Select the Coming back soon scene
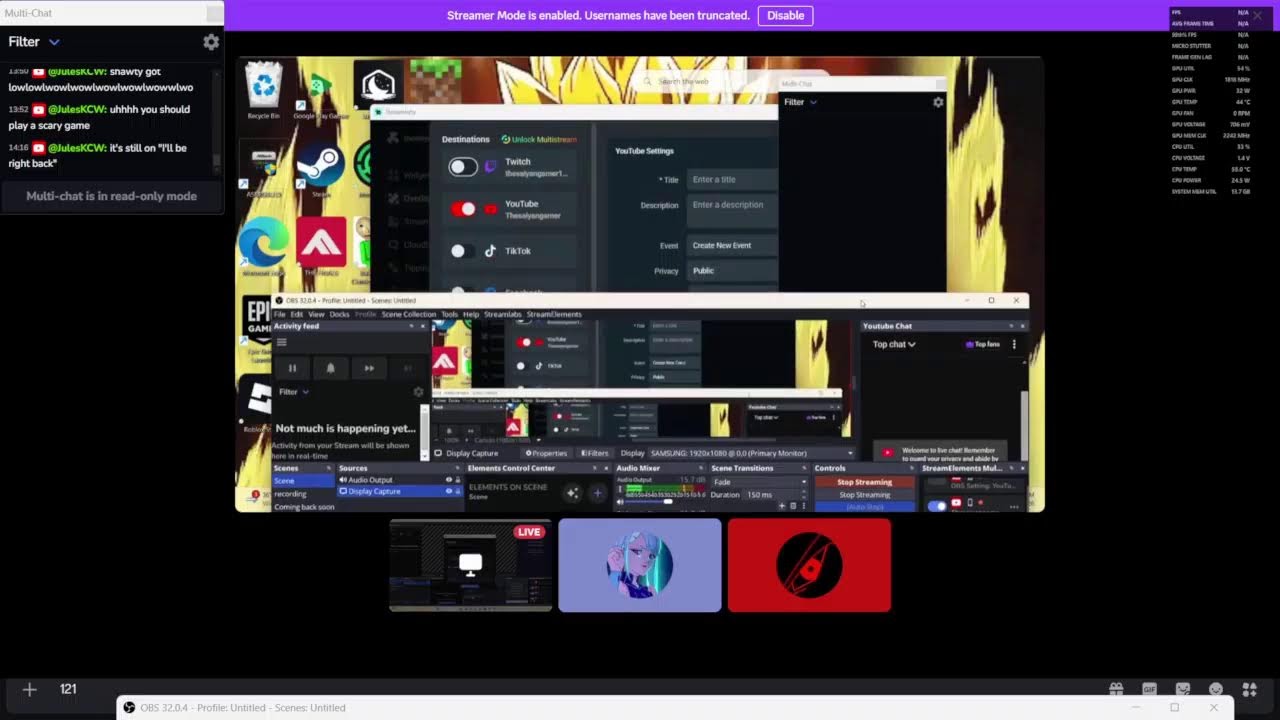The width and height of the screenshot is (1280, 720). 303,507
